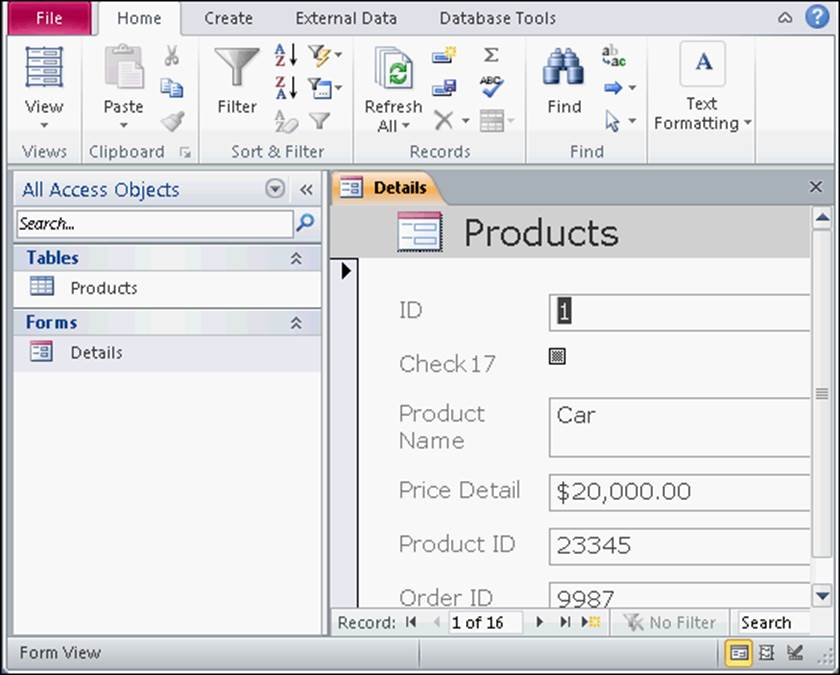Image resolution: width=840 pixels, height=675 pixels.
Task: Open the Products table in navigation pane
Action: point(103,288)
